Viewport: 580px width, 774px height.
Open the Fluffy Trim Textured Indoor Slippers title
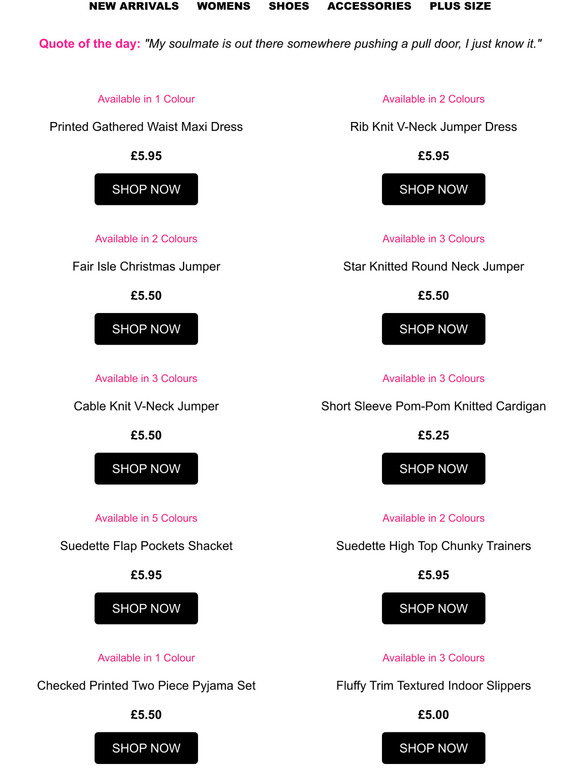pyautogui.click(x=433, y=686)
